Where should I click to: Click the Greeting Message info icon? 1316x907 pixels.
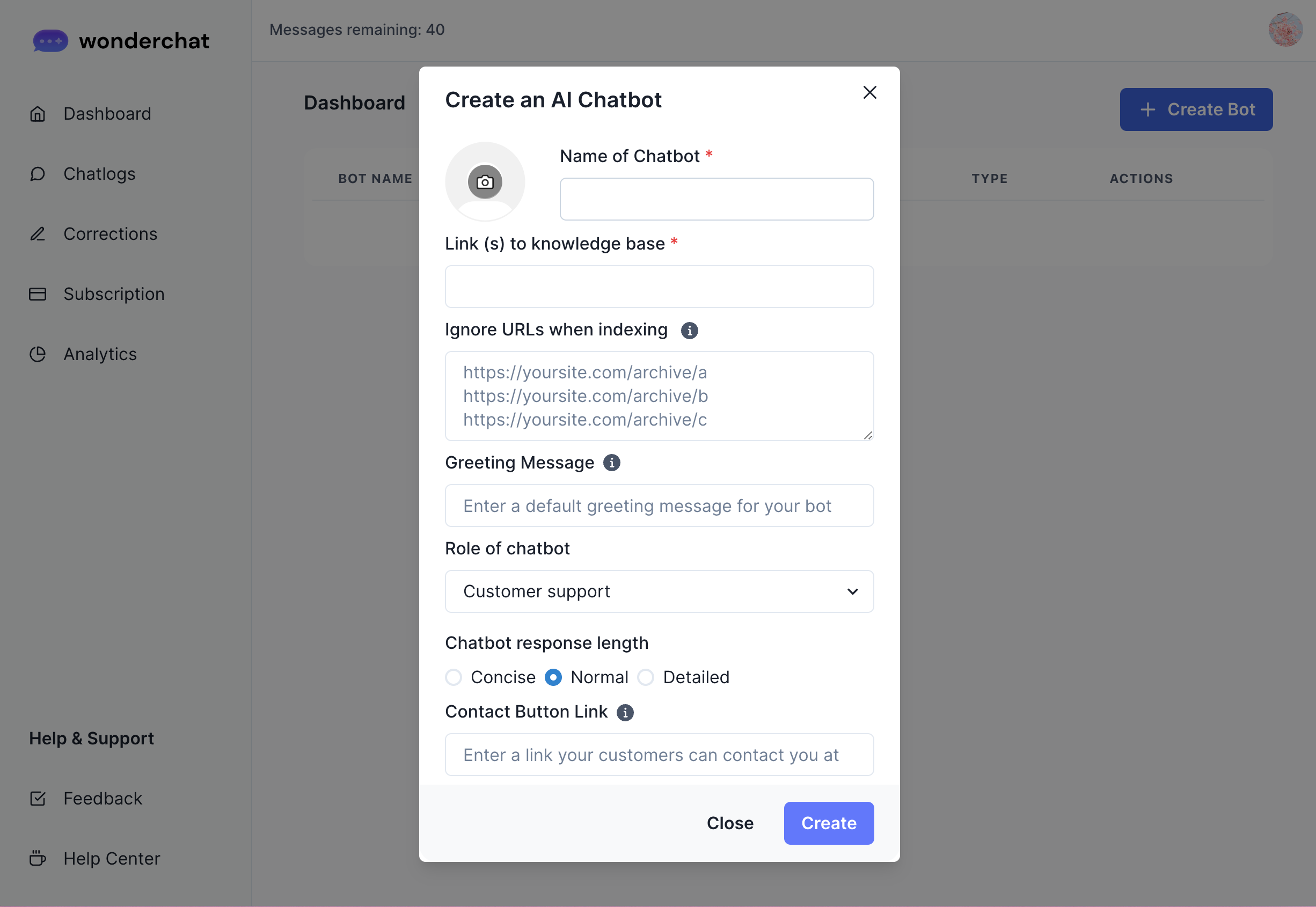click(x=611, y=463)
